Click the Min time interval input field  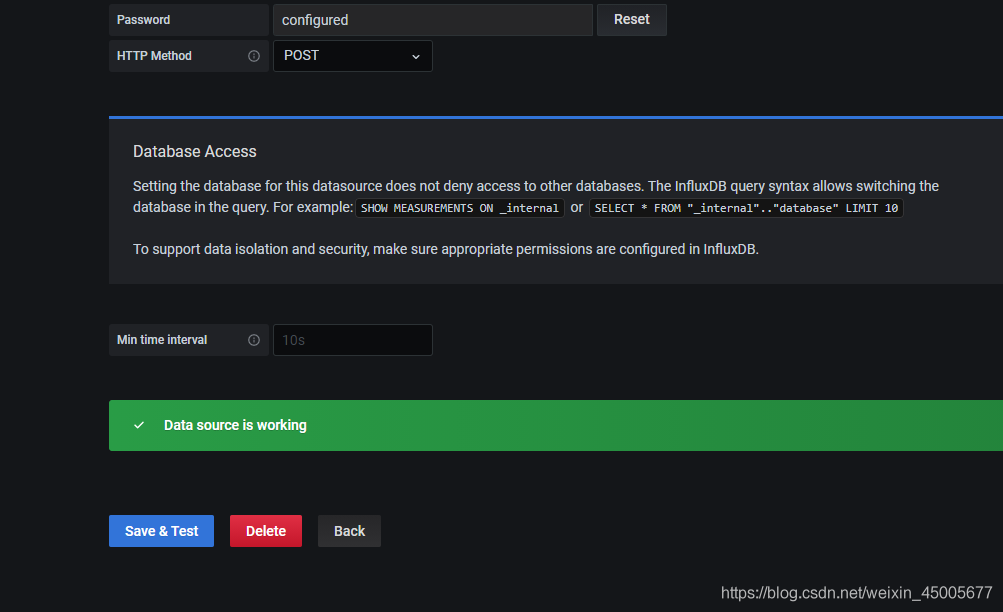352,340
